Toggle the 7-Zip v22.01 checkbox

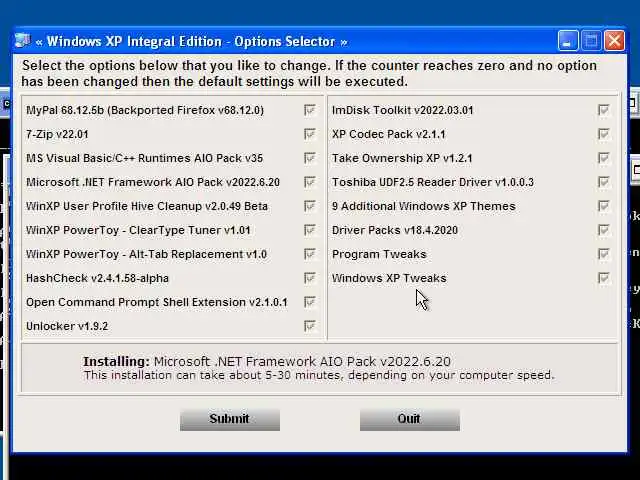pyautogui.click(x=310, y=134)
